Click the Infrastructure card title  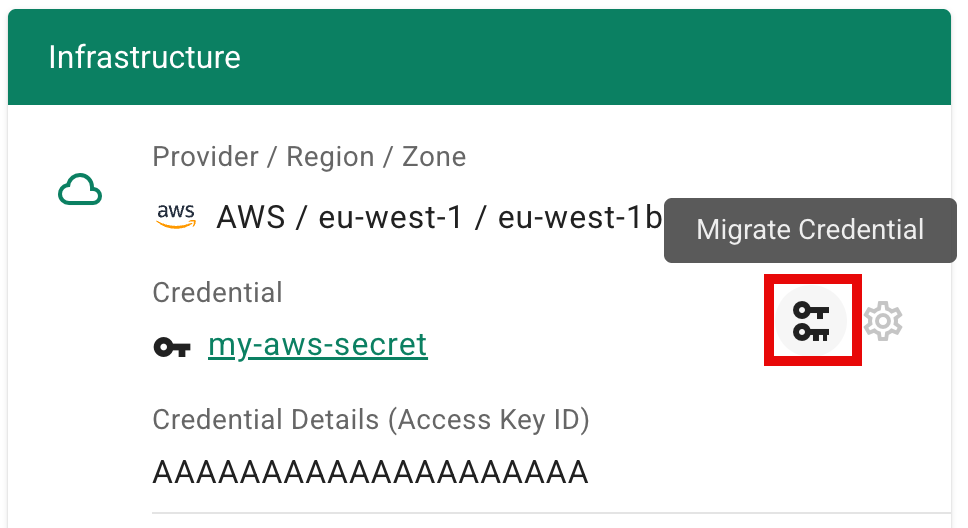click(x=144, y=57)
